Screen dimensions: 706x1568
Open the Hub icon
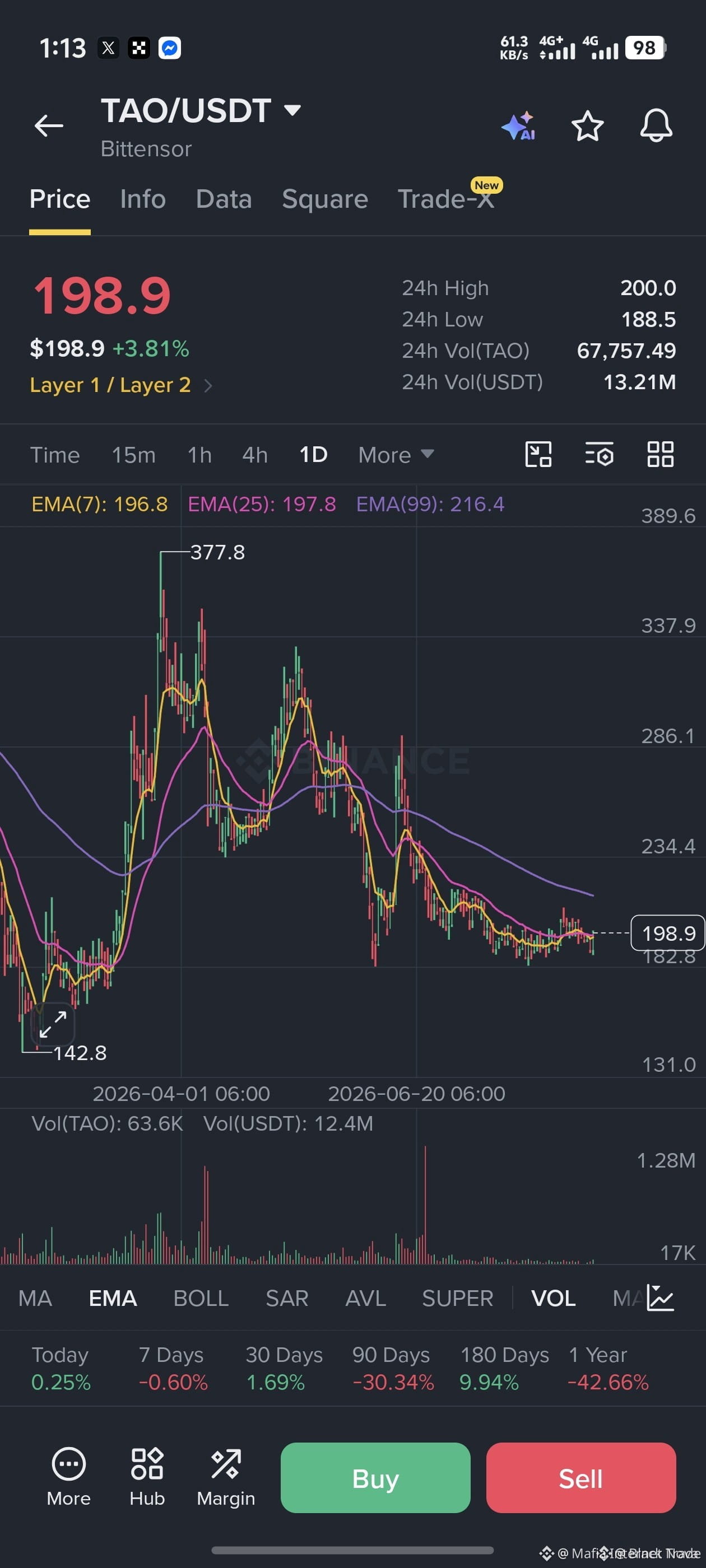point(147,1477)
